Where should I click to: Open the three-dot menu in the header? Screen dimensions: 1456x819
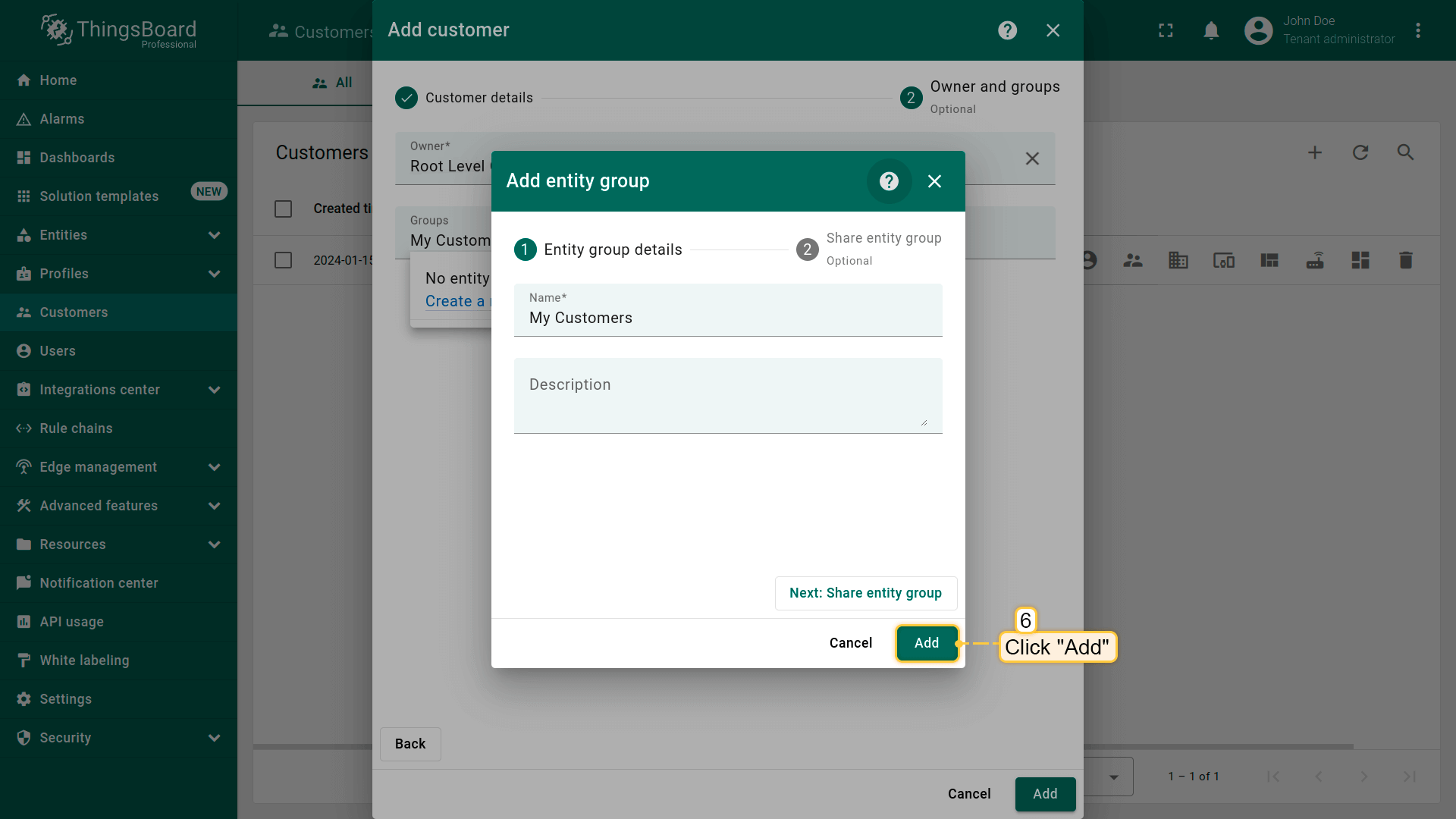tap(1419, 30)
